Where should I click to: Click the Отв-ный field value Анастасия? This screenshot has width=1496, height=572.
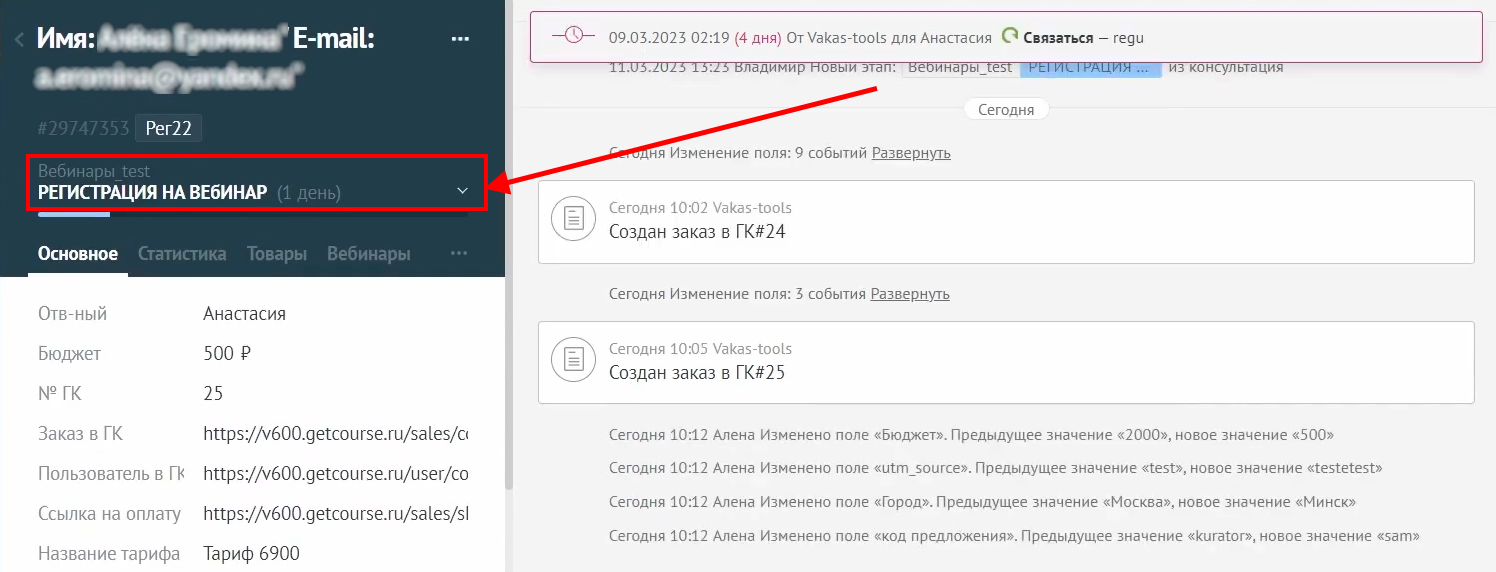click(x=244, y=314)
